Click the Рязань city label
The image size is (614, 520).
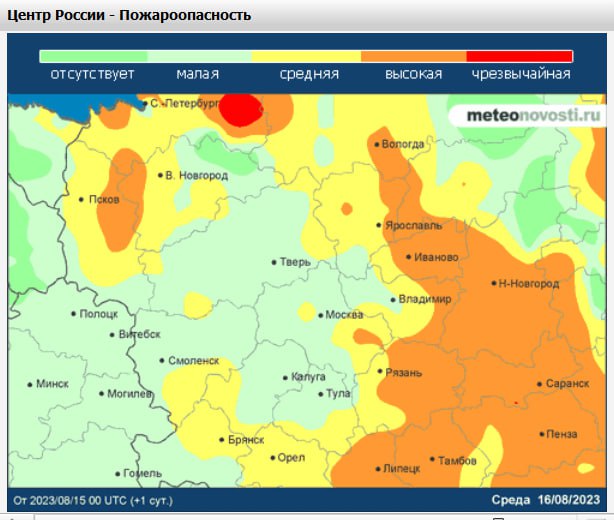coord(404,372)
